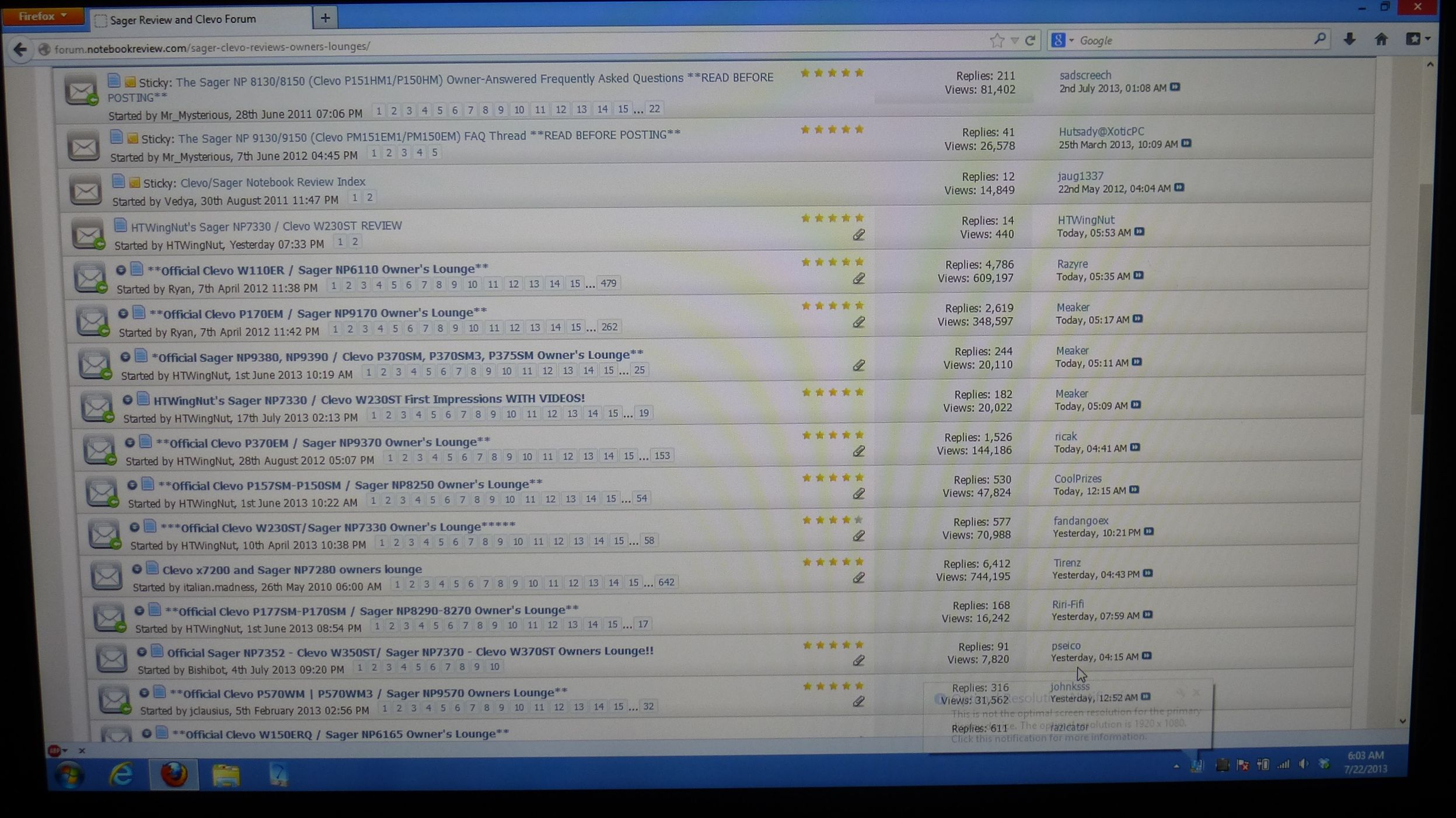The width and height of the screenshot is (1456, 818).
Task: Click the volume speaker tray icon
Action: (x=1304, y=764)
